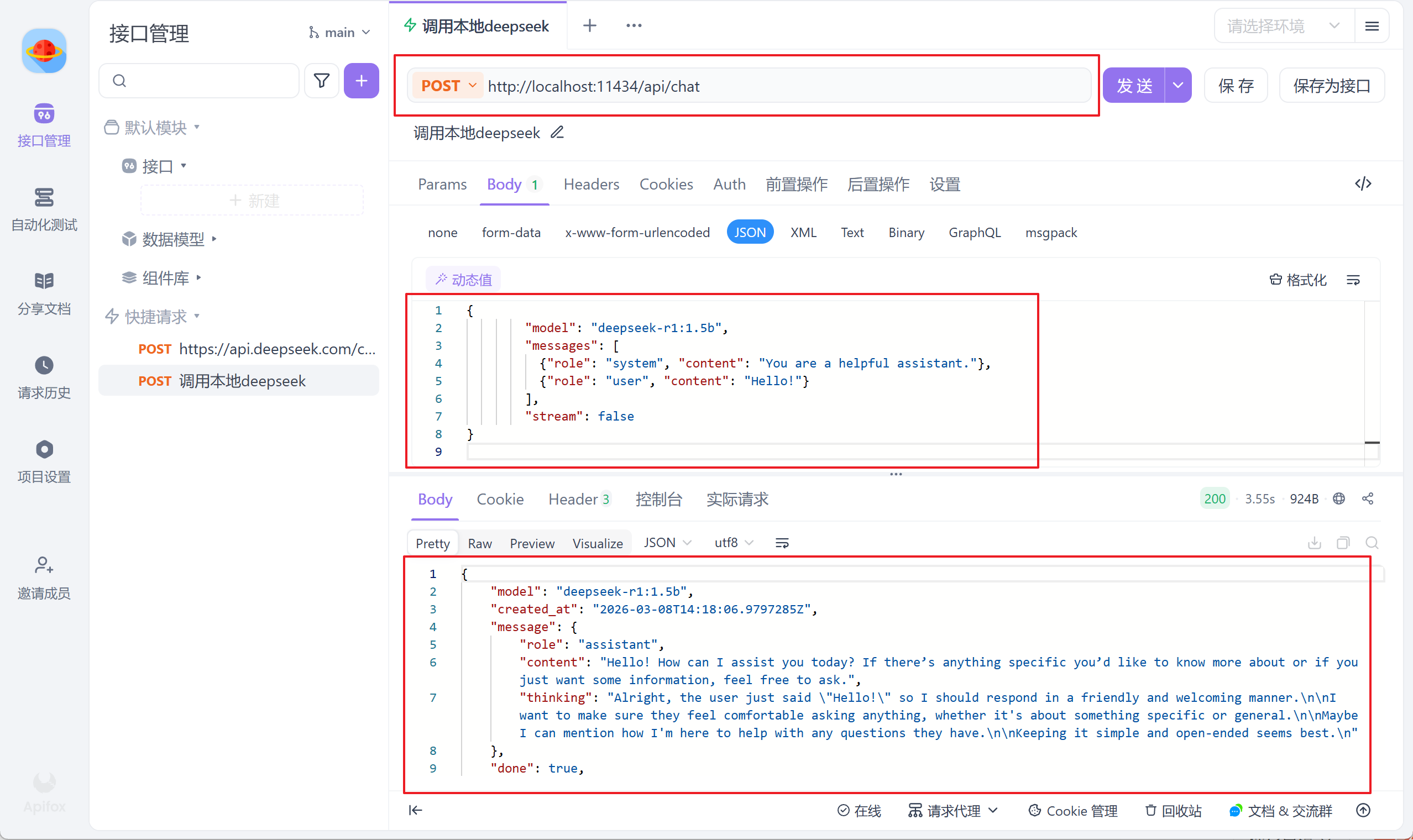Image resolution: width=1413 pixels, height=840 pixels.
Task: Select the JSON body type
Action: (x=750, y=232)
